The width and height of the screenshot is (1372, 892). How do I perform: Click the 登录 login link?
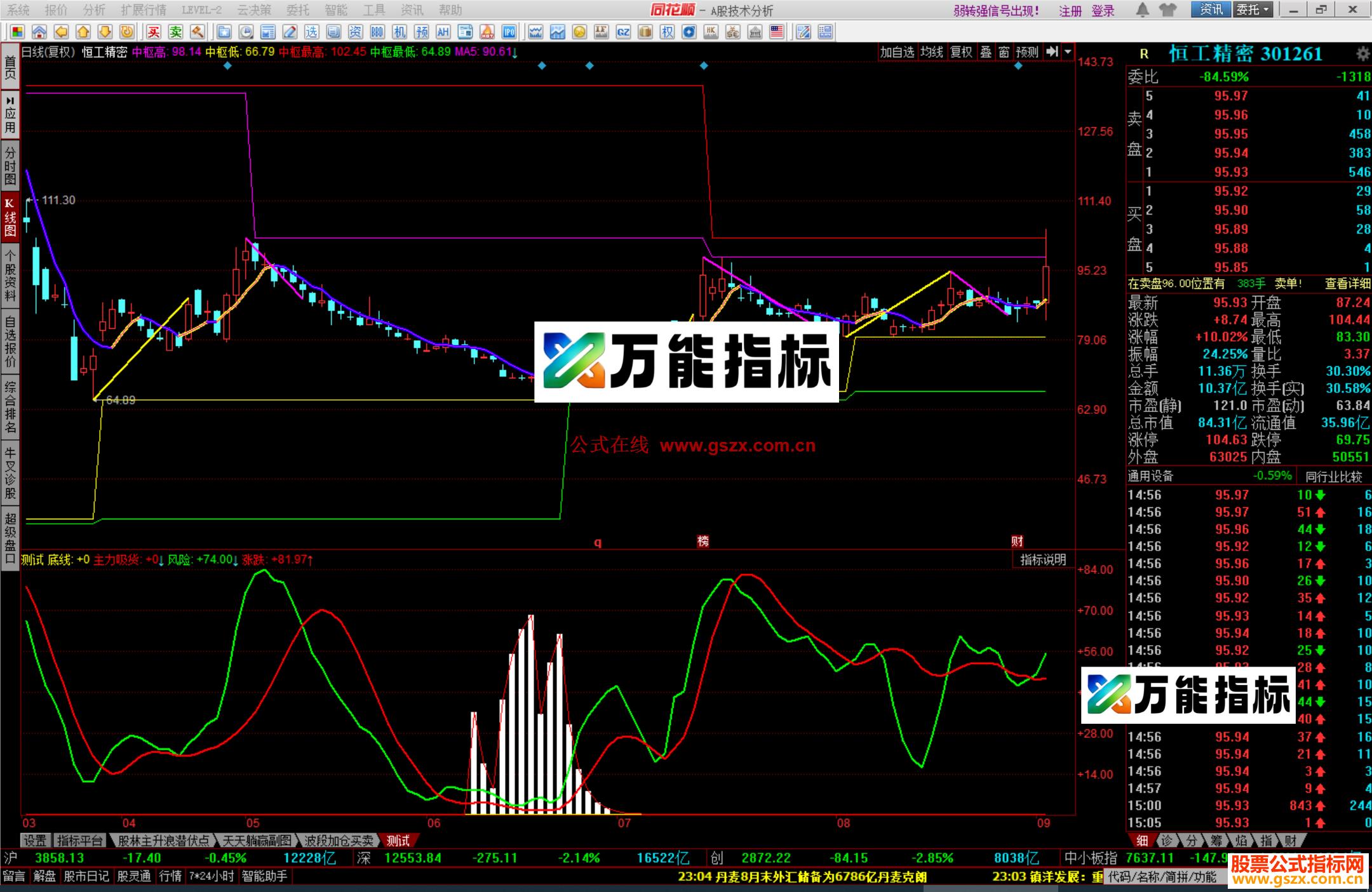click(1103, 10)
